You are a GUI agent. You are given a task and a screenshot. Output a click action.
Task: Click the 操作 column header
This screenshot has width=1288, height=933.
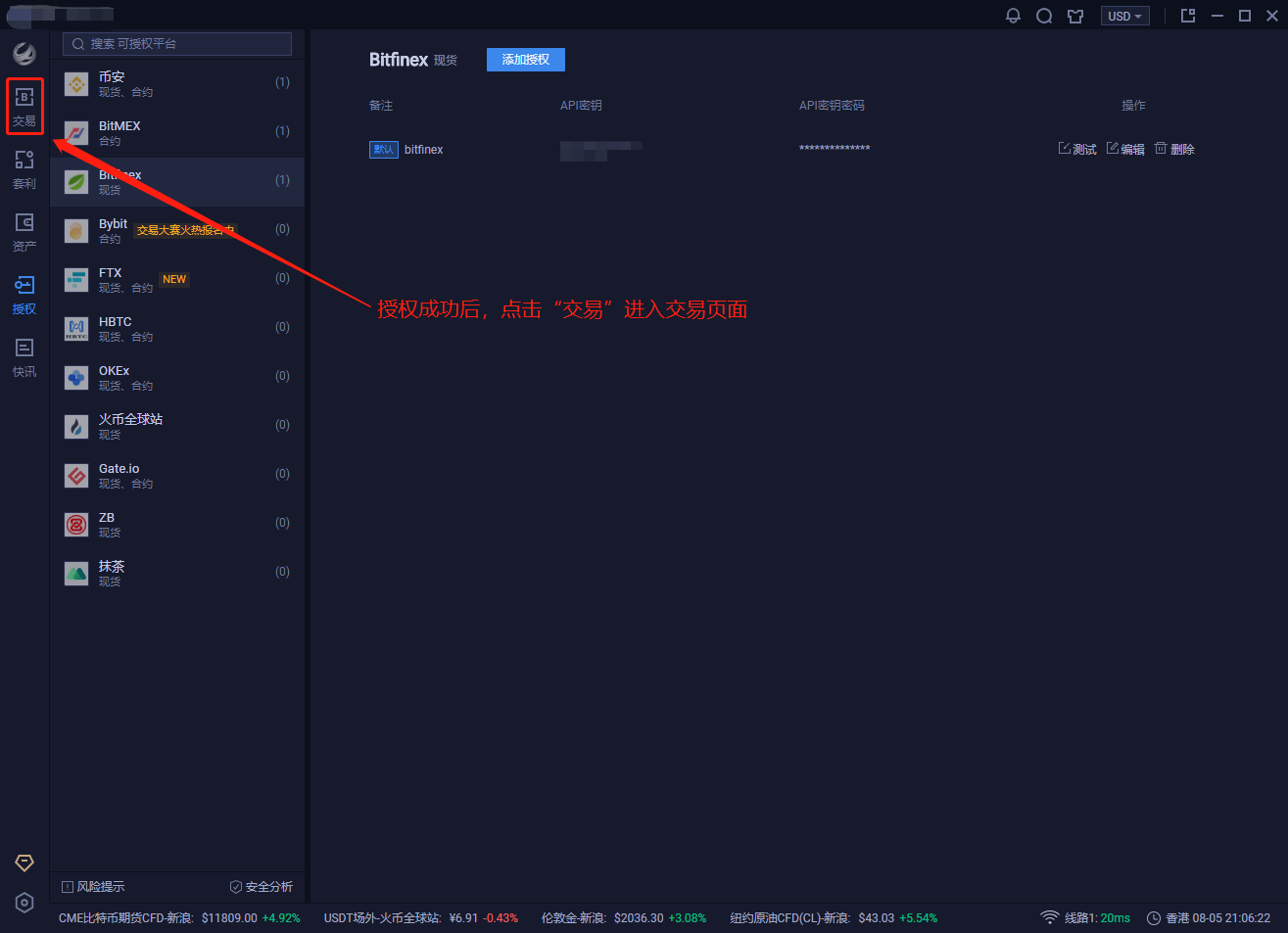coord(1133,106)
